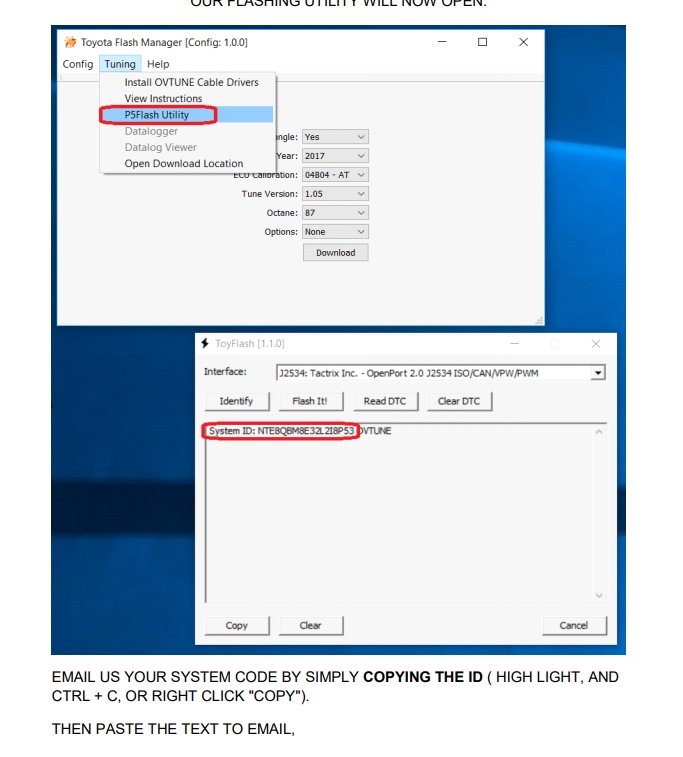Image resolution: width=683 pixels, height=757 pixels.
Task: Maximize the Toyota Flash Manager window
Action: (x=482, y=42)
